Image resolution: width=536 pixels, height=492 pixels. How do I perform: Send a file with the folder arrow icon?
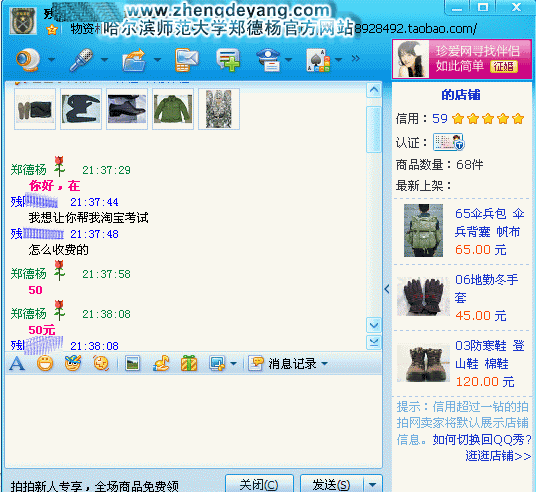(x=134, y=60)
